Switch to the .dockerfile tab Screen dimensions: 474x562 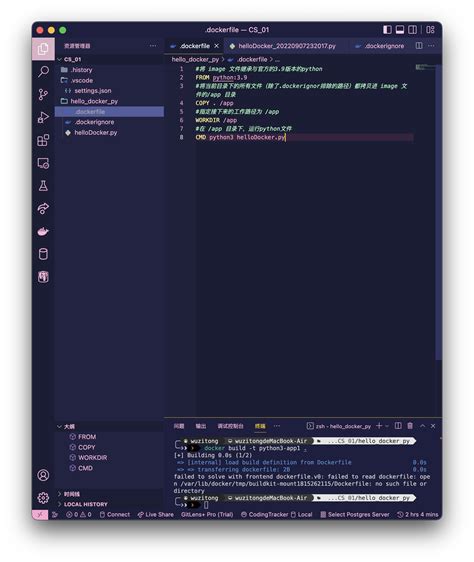pyautogui.click(x=195, y=46)
